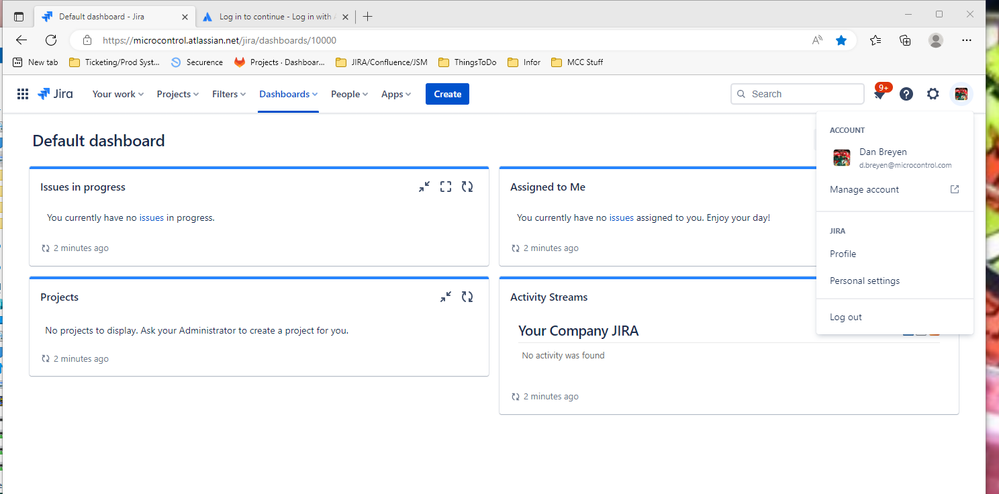Open the Jira settings gear icon
This screenshot has width=999, height=494.
[933, 94]
